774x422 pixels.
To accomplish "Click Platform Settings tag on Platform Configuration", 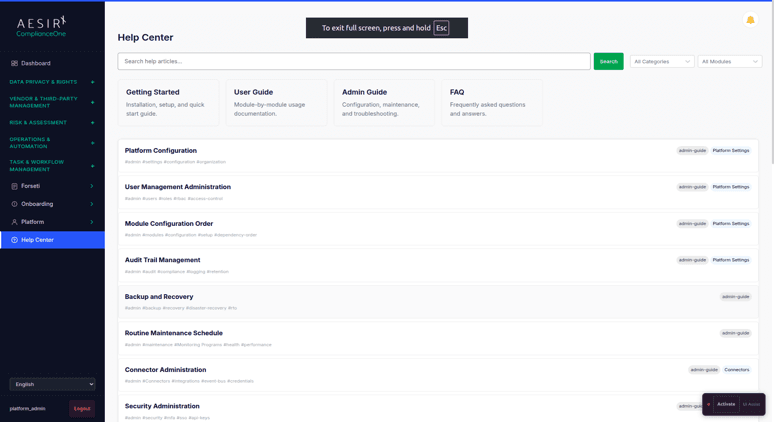I will (x=731, y=151).
